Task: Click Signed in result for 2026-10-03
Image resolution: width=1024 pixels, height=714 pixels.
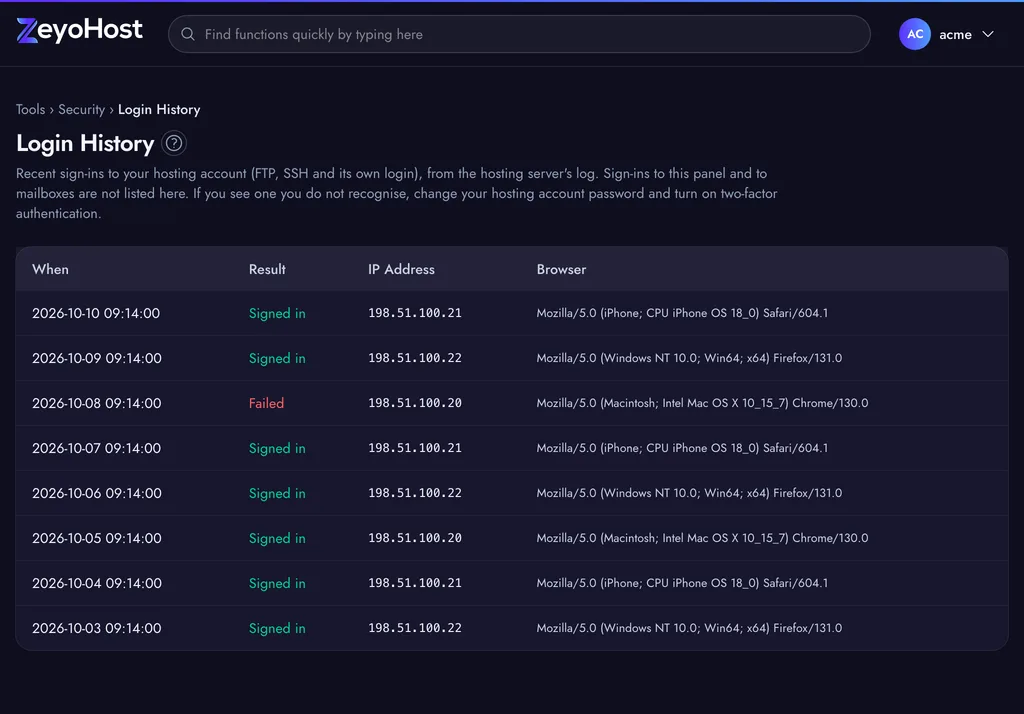Action: click(277, 629)
